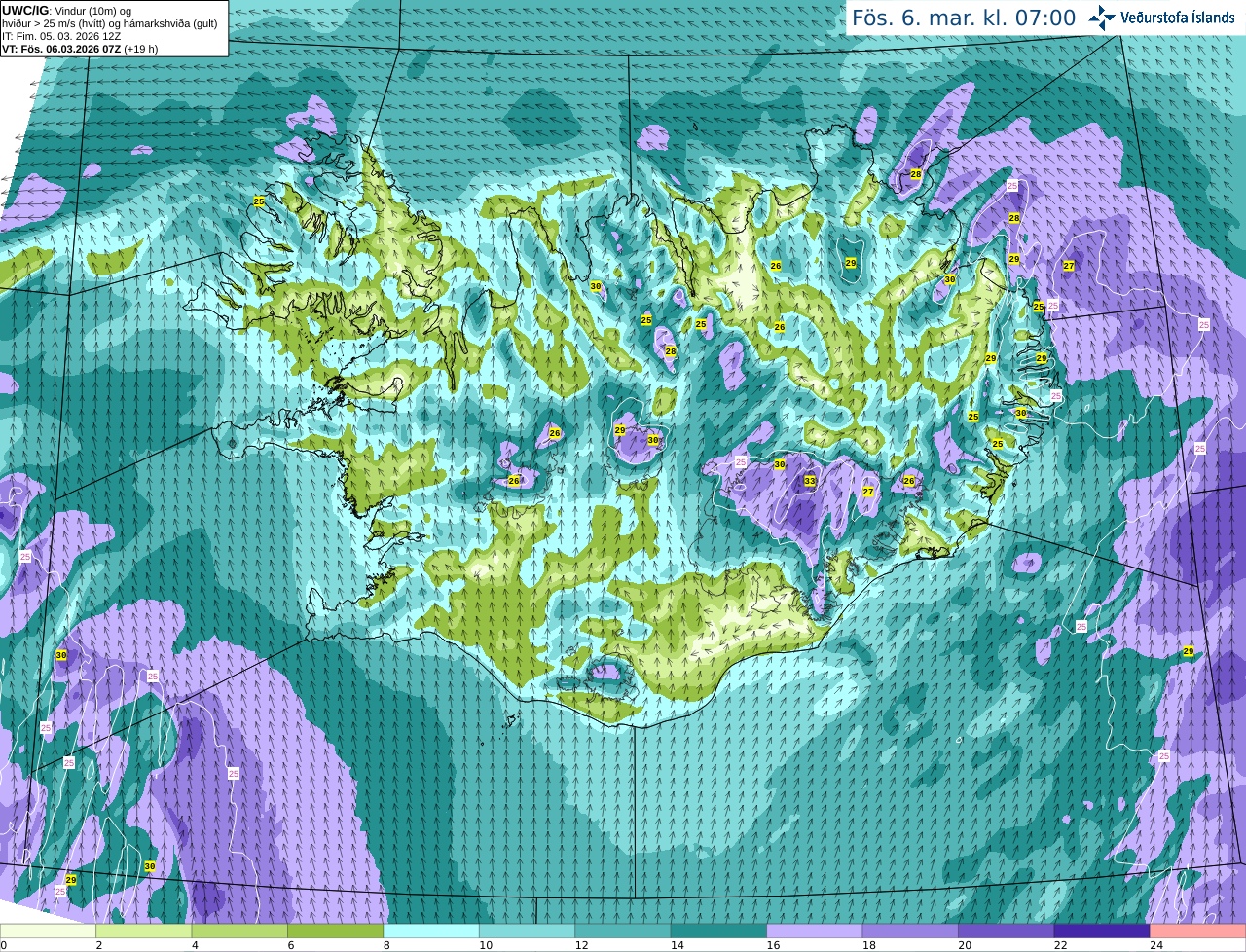The image size is (1246, 952).
Task: Click the olive green 6–8 m/s legend swatch
Action: tap(336, 931)
